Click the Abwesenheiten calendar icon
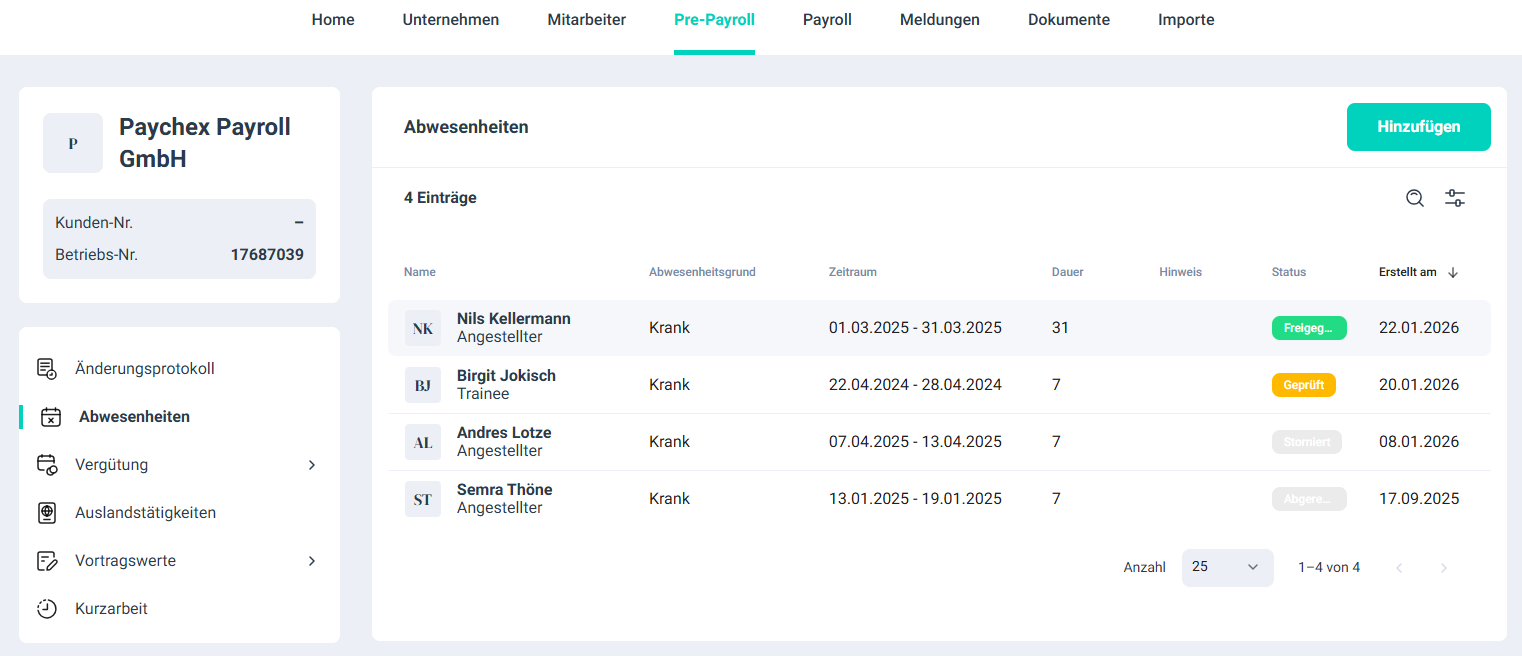The width and height of the screenshot is (1522, 656). 51,417
